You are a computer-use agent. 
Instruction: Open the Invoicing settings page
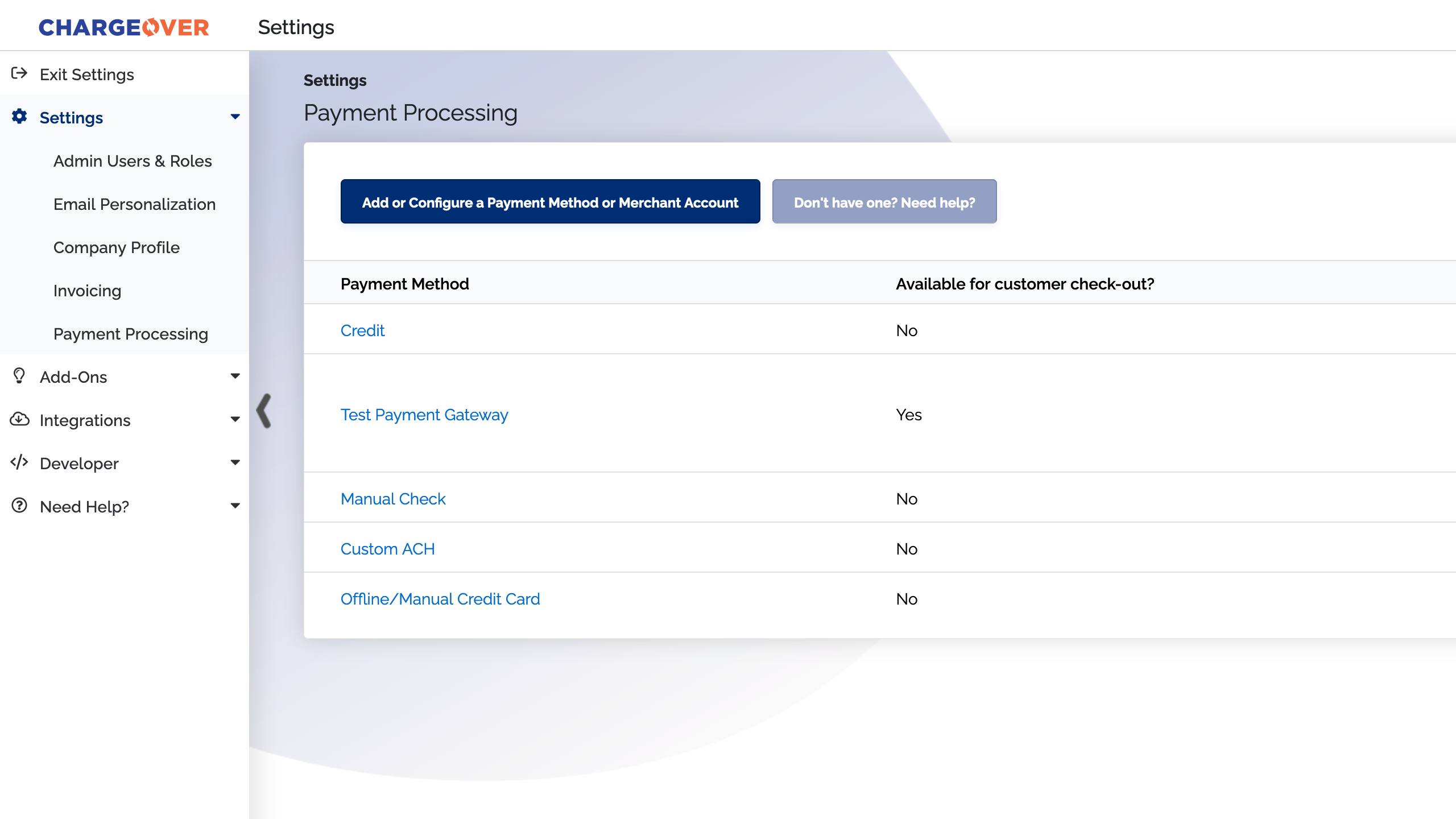coord(87,291)
